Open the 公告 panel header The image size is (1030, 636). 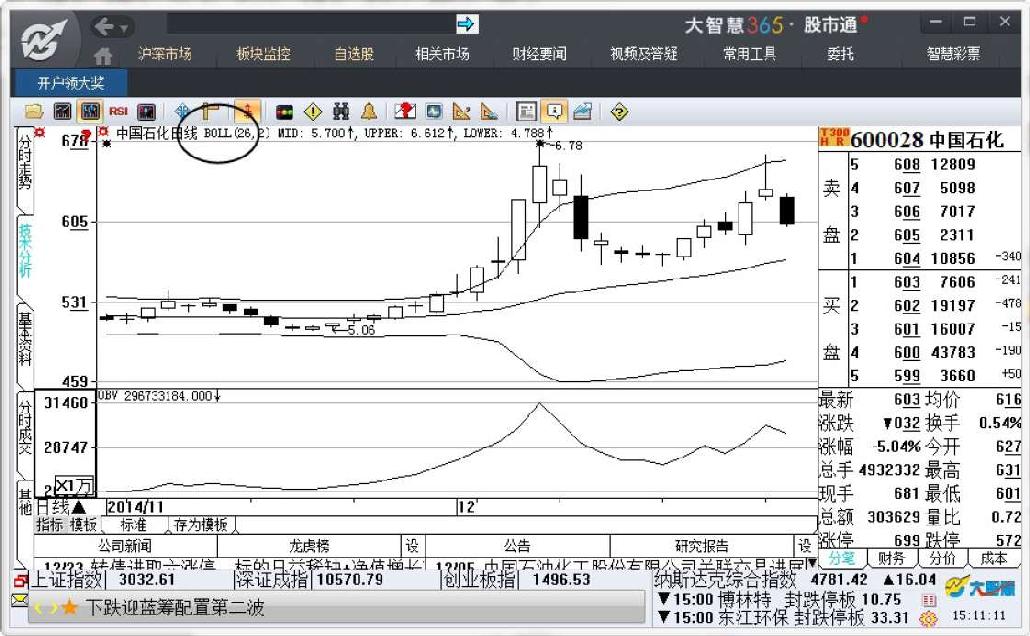[x=518, y=546]
